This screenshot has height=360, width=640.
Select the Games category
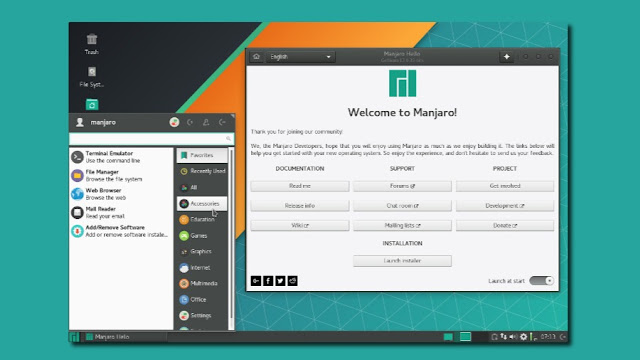click(x=202, y=236)
